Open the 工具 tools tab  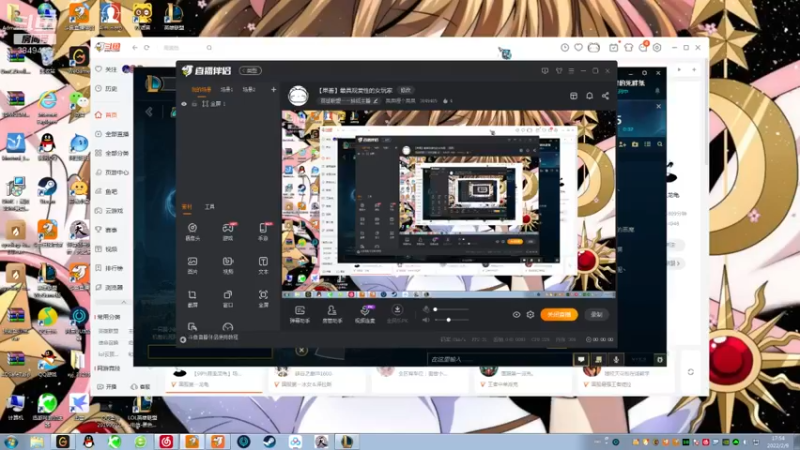210,207
